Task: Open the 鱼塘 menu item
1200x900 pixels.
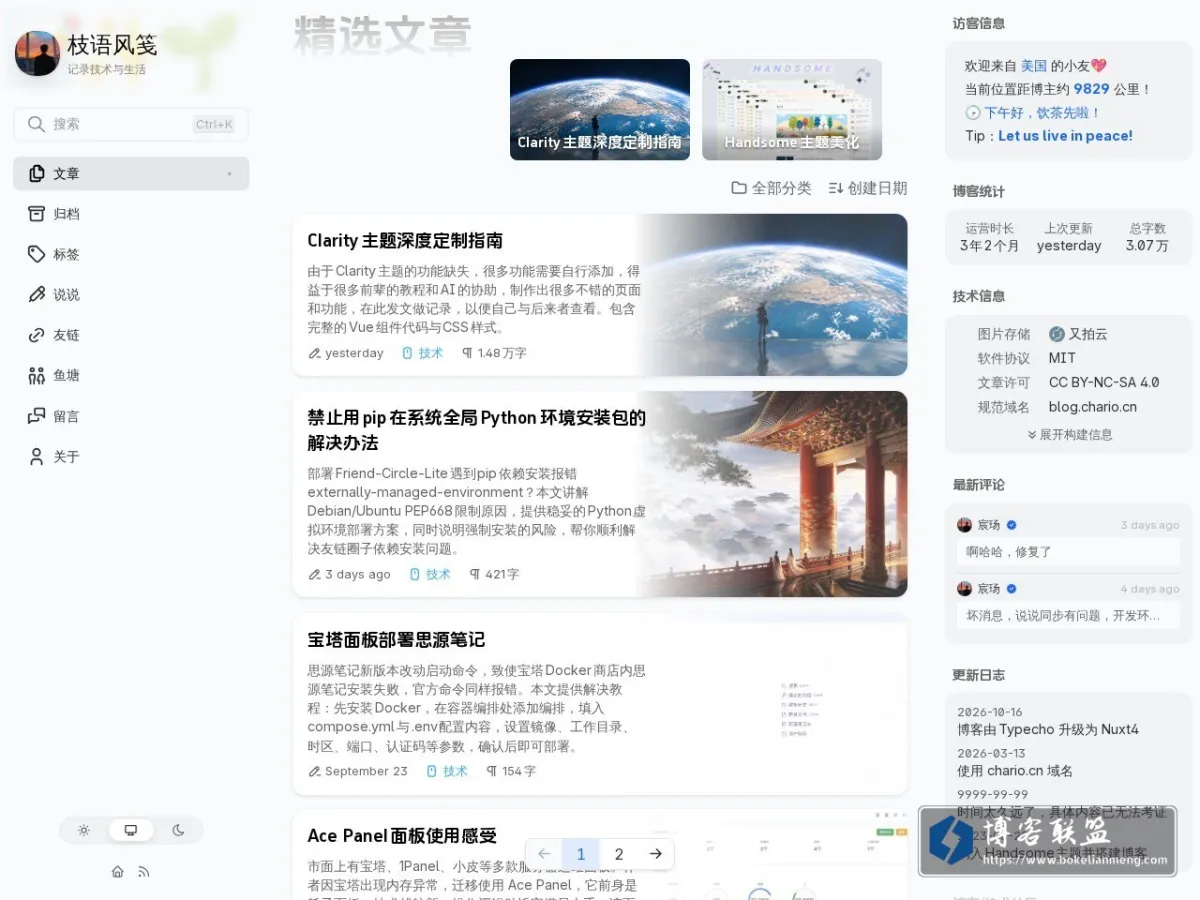Action: coord(131,376)
